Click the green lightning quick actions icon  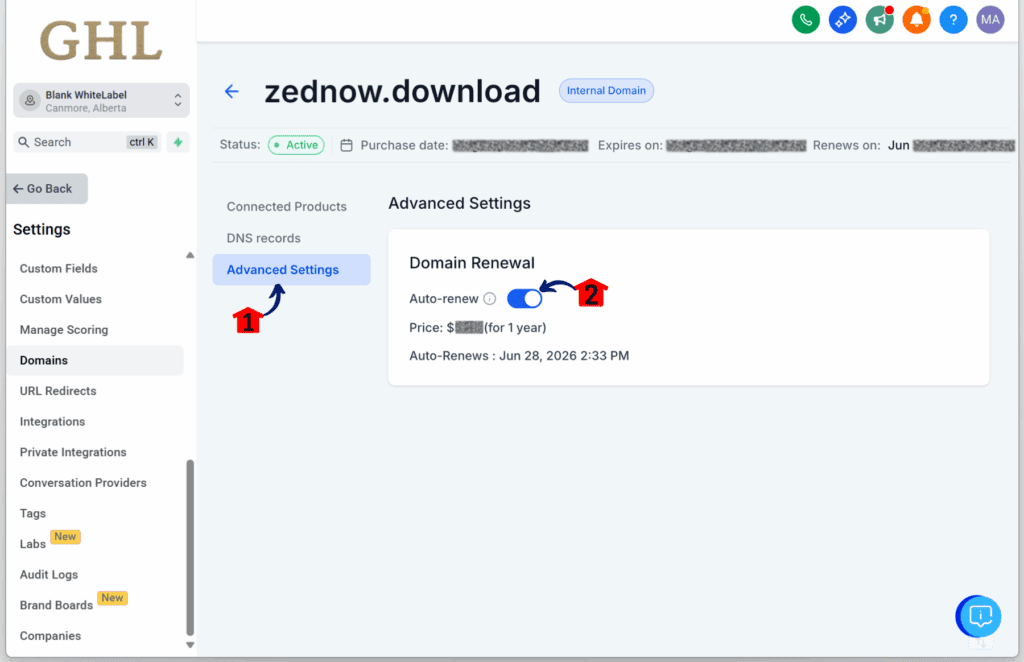pos(178,142)
